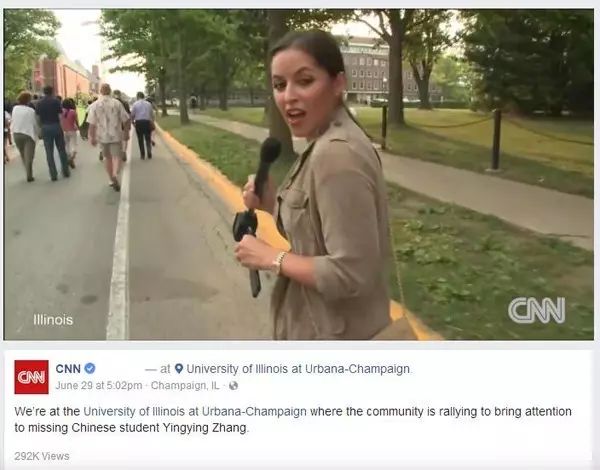The image size is (600, 470).
Task: Open the Champaign, IL location link
Action: click(x=185, y=385)
